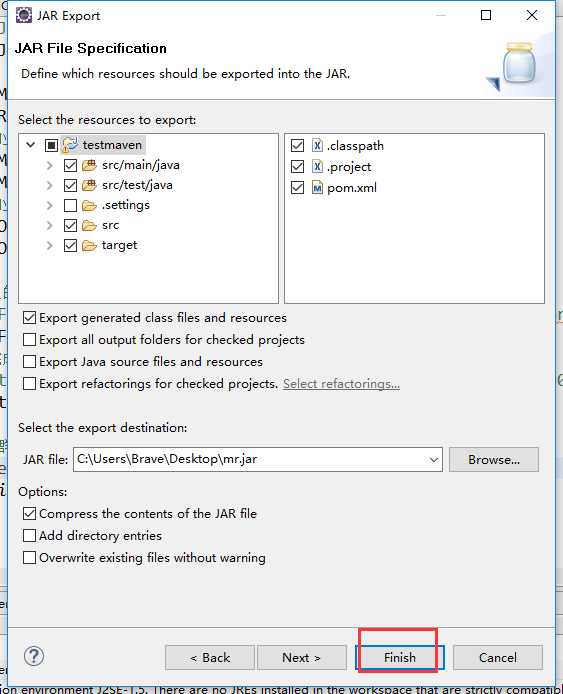563x694 pixels.
Task: Expand the target folder node
Action: coord(50,246)
